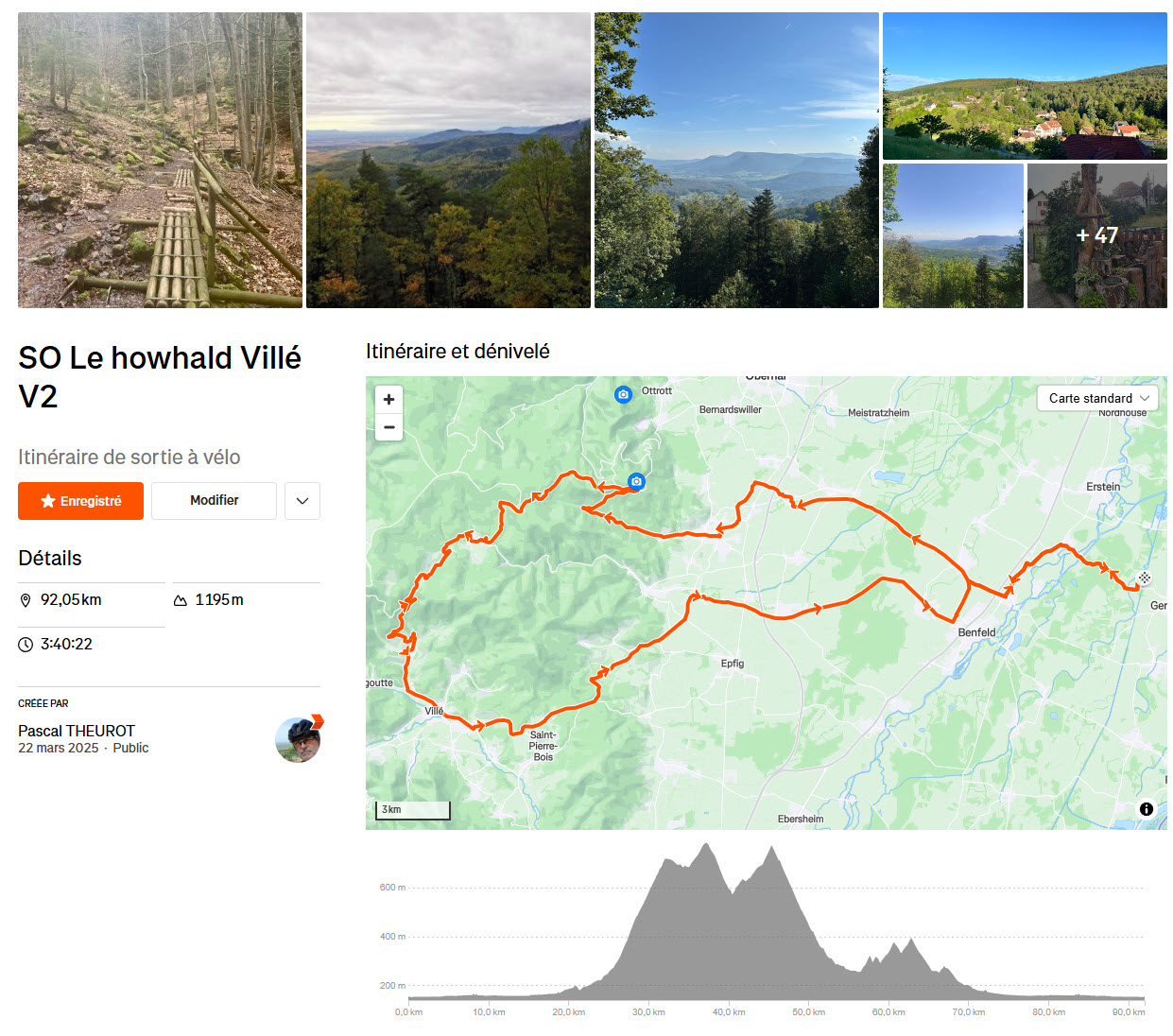Click the star Enregistré saved button
This screenshot has width=1173, height=1036.
[x=80, y=501]
